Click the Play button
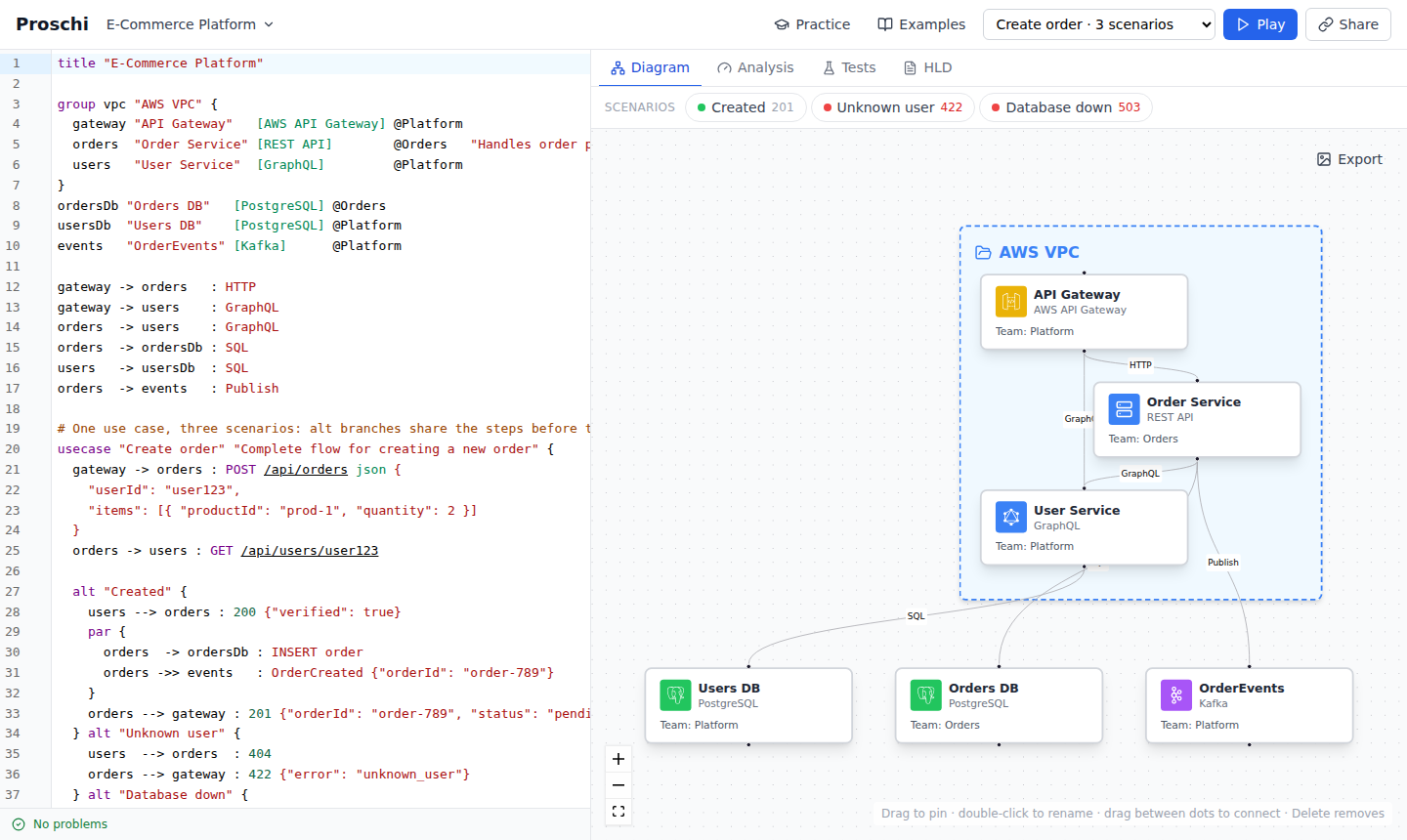 tap(1260, 24)
